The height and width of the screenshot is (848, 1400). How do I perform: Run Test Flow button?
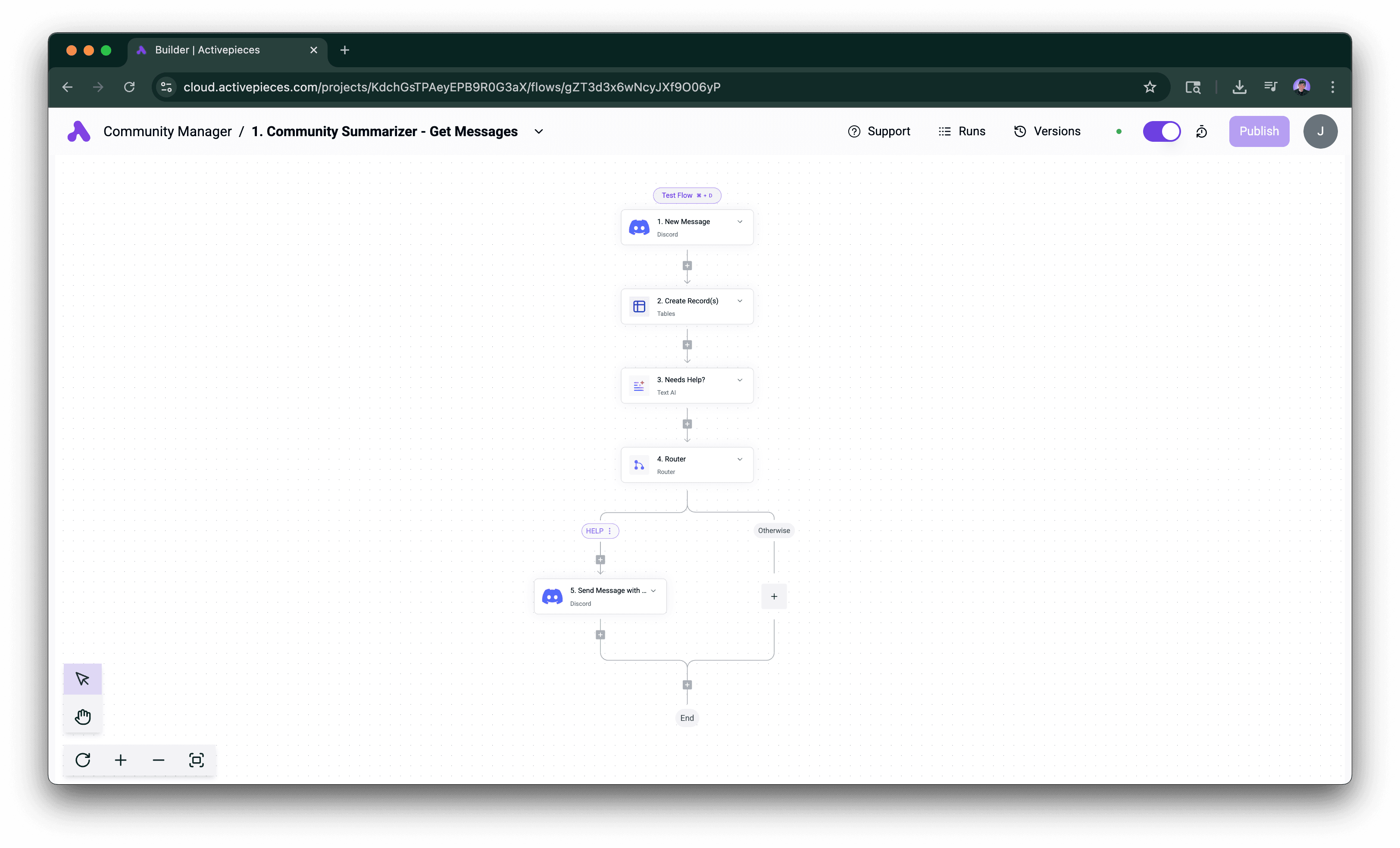[687, 195]
